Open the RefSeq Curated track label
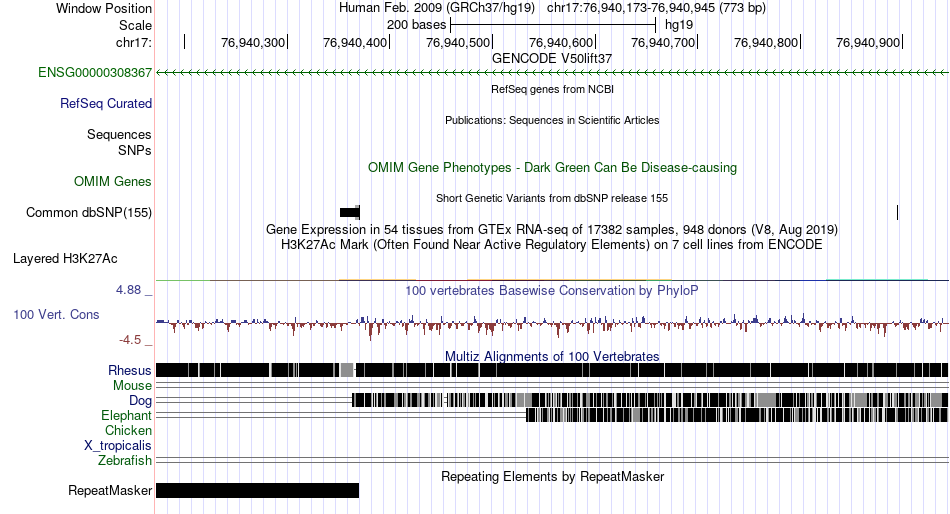The height and width of the screenshot is (514, 950). pyautogui.click(x=105, y=104)
